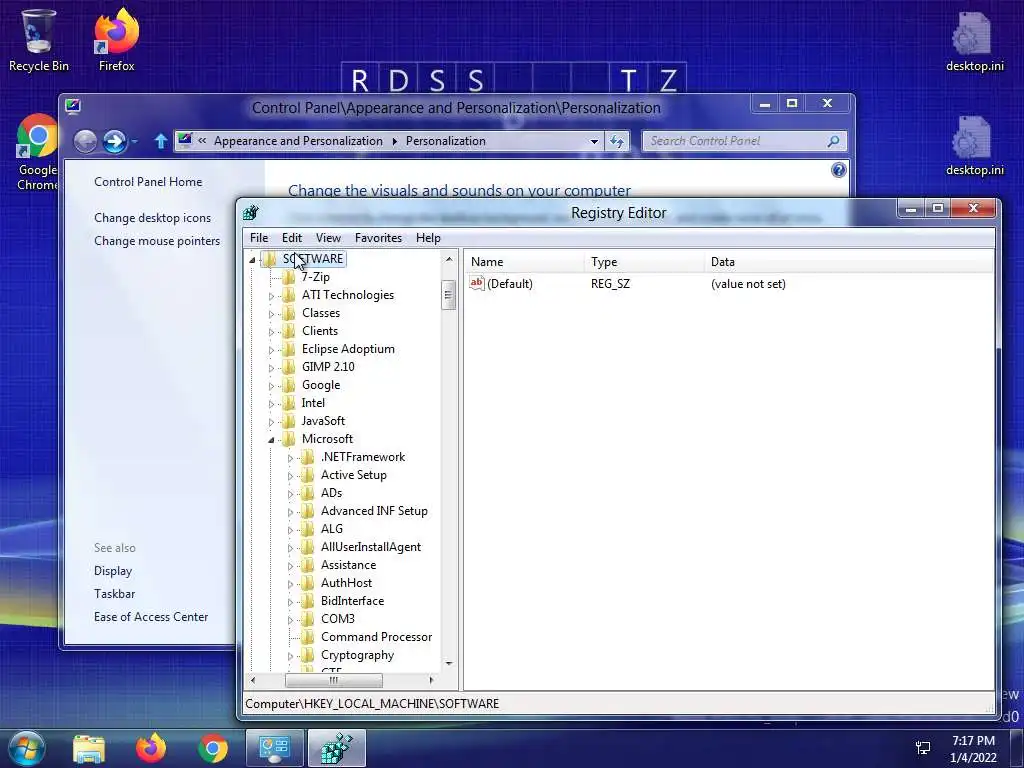Click the tree horizontal scrollbar thumb
This screenshot has height=768, width=1024.
pos(334,680)
